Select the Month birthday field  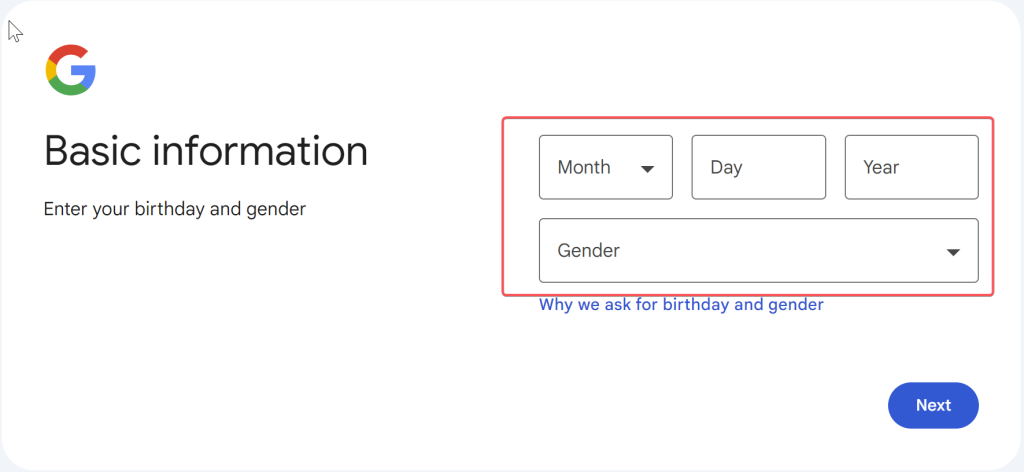[605, 167]
